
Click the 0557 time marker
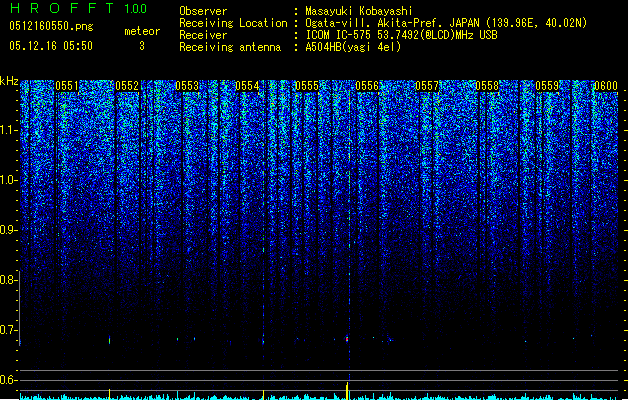427,86
